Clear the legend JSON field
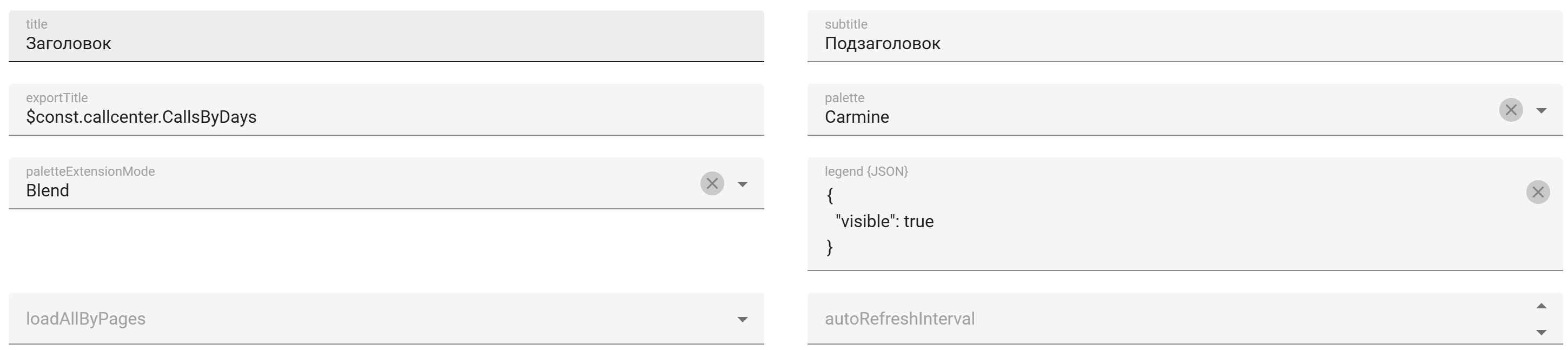Image resolution: width=1568 pixels, height=350 pixels. 1538,193
